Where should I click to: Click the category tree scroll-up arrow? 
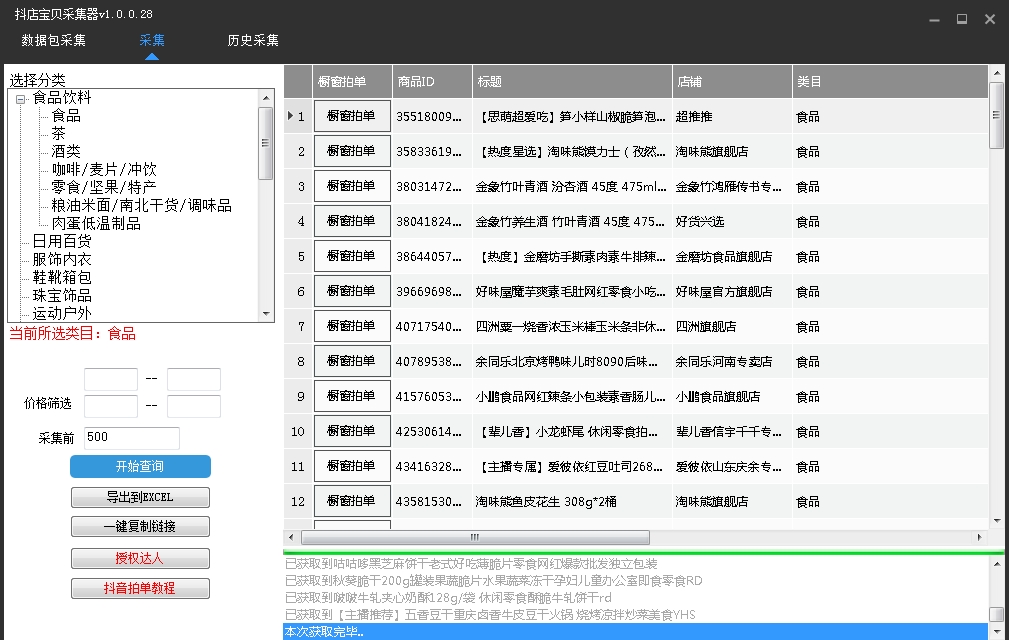(266, 98)
